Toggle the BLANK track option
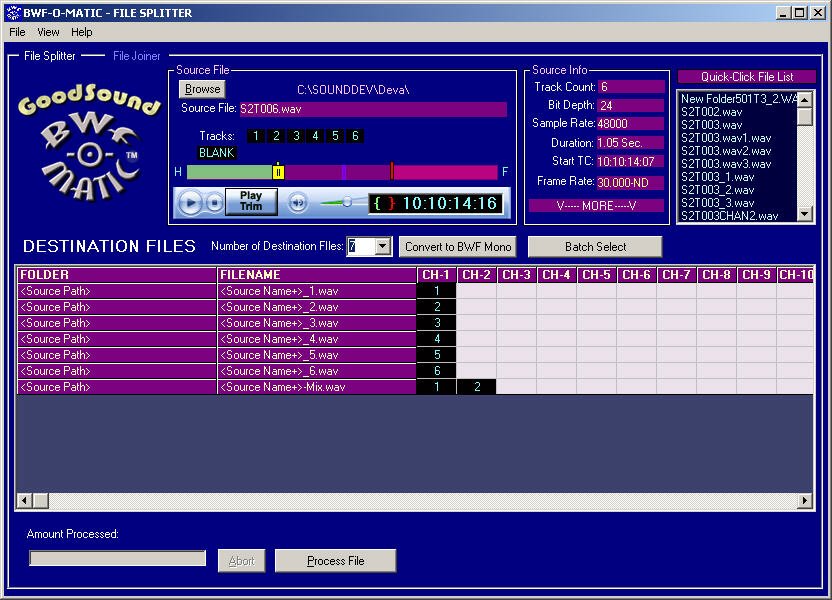The height and width of the screenshot is (600, 832). (216, 153)
